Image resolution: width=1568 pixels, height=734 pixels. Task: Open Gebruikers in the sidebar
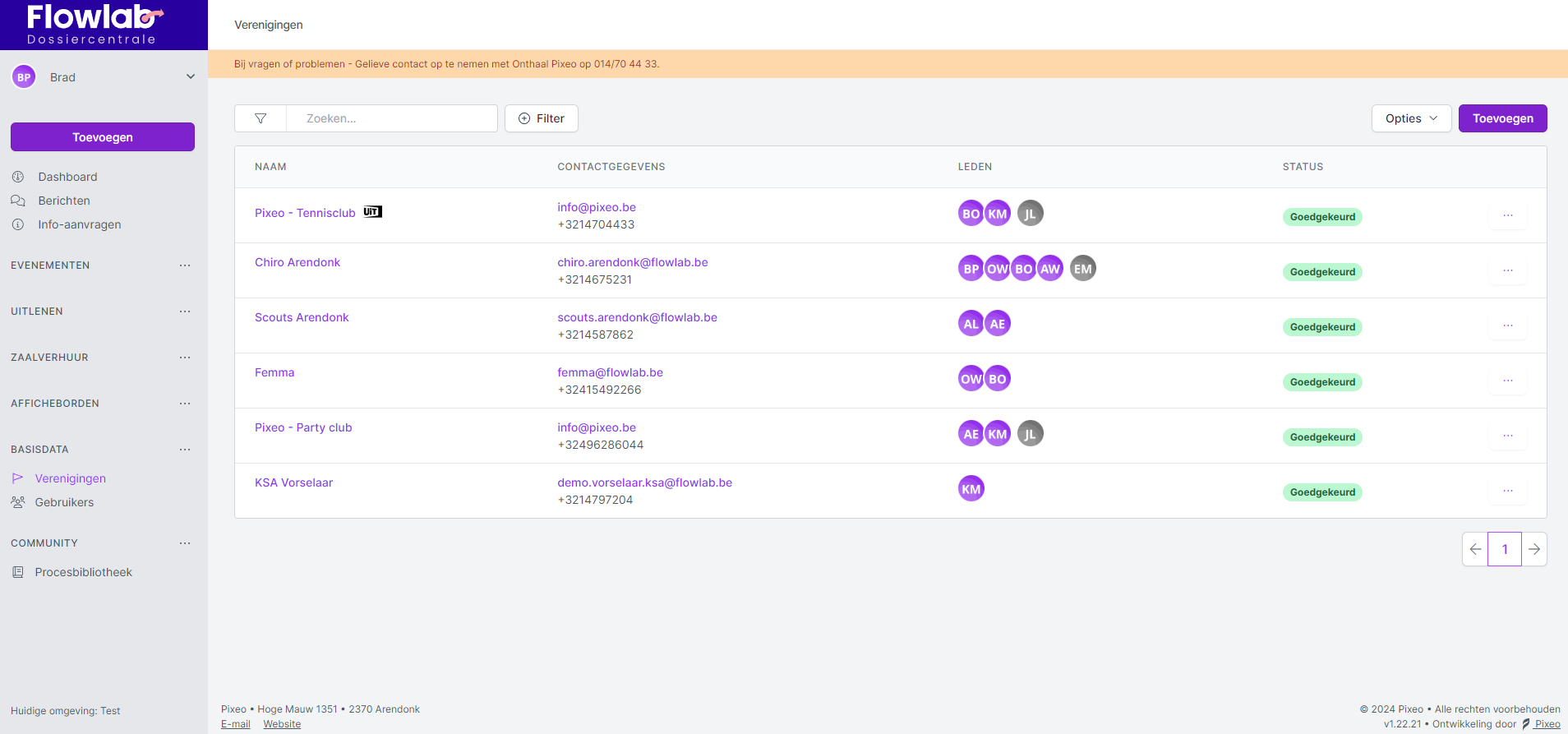(64, 502)
